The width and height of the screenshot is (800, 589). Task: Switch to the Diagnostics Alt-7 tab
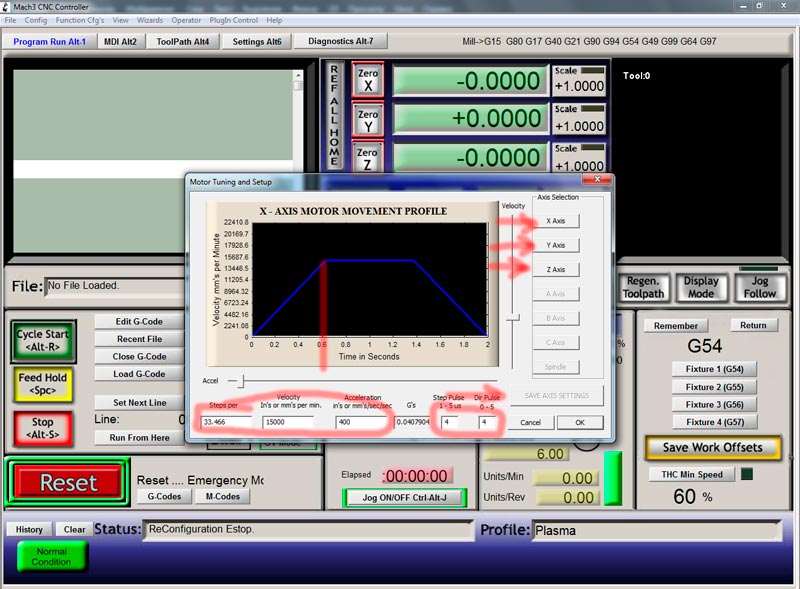point(340,41)
